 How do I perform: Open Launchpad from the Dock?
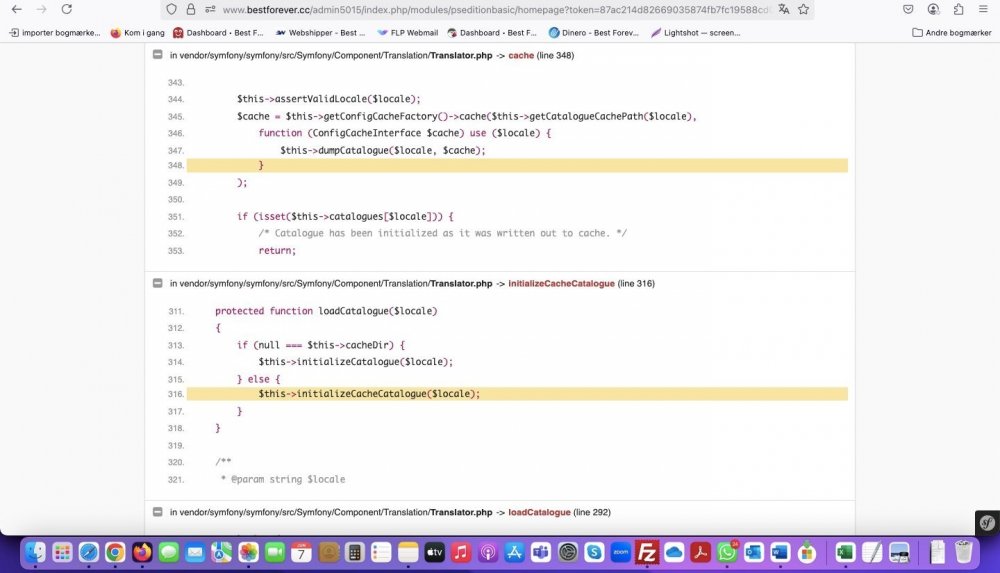pos(62,552)
